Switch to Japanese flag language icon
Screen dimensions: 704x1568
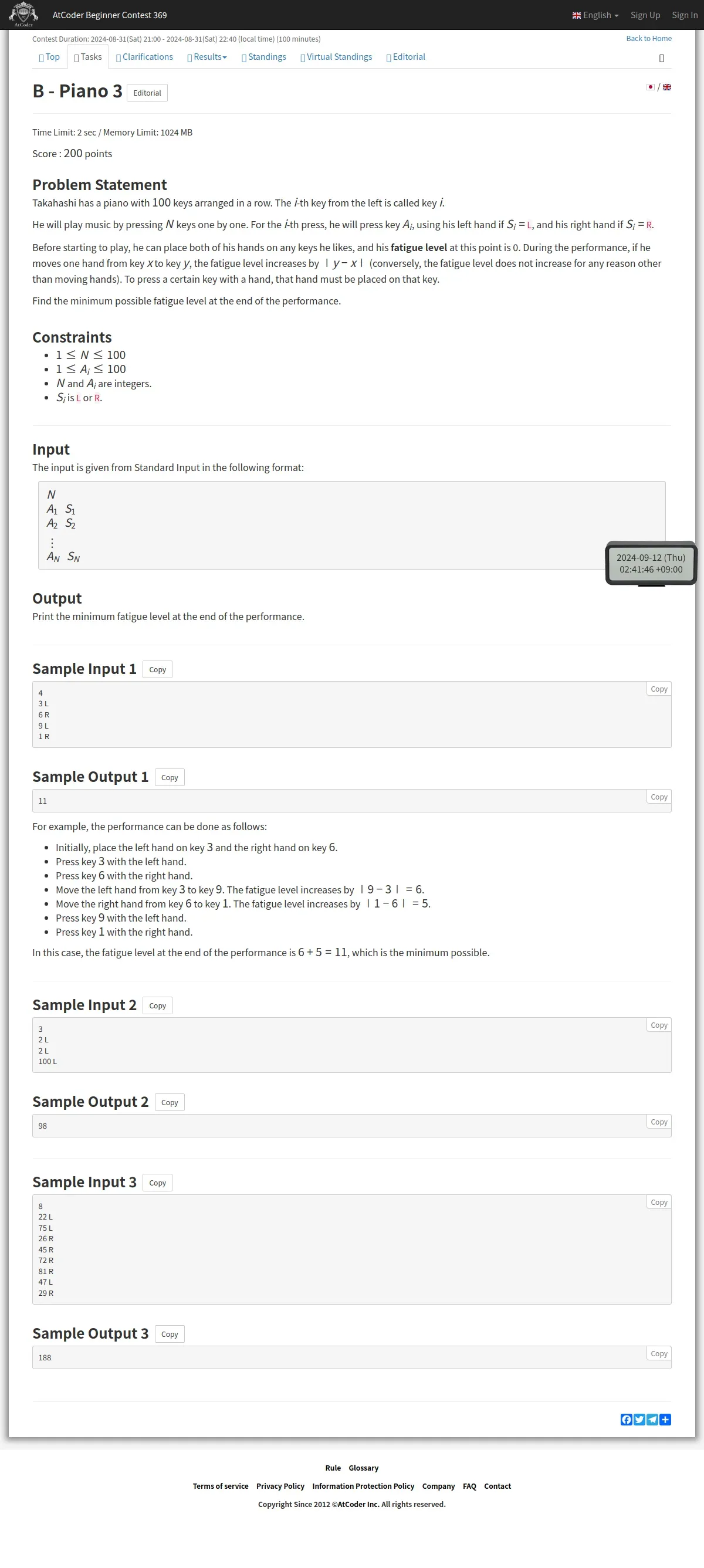(x=651, y=87)
